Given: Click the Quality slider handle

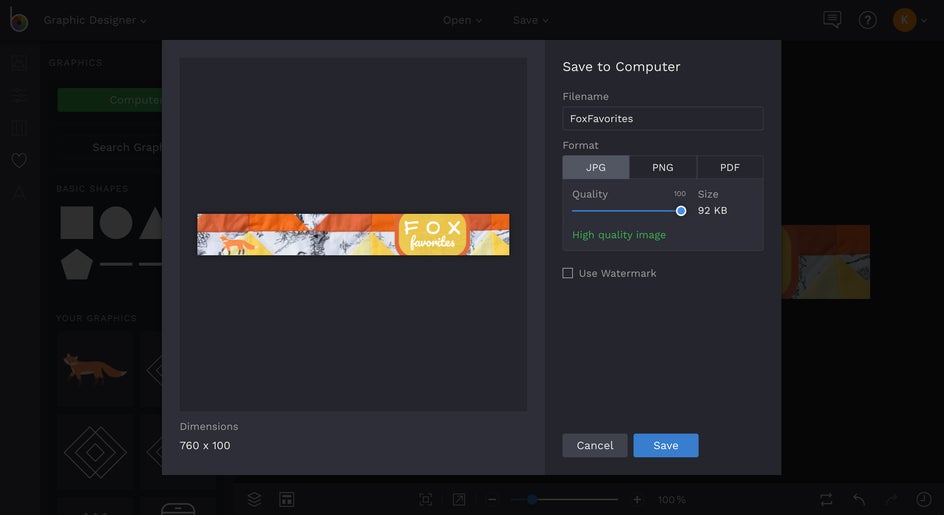Looking at the screenshot, I should point(680,211).
